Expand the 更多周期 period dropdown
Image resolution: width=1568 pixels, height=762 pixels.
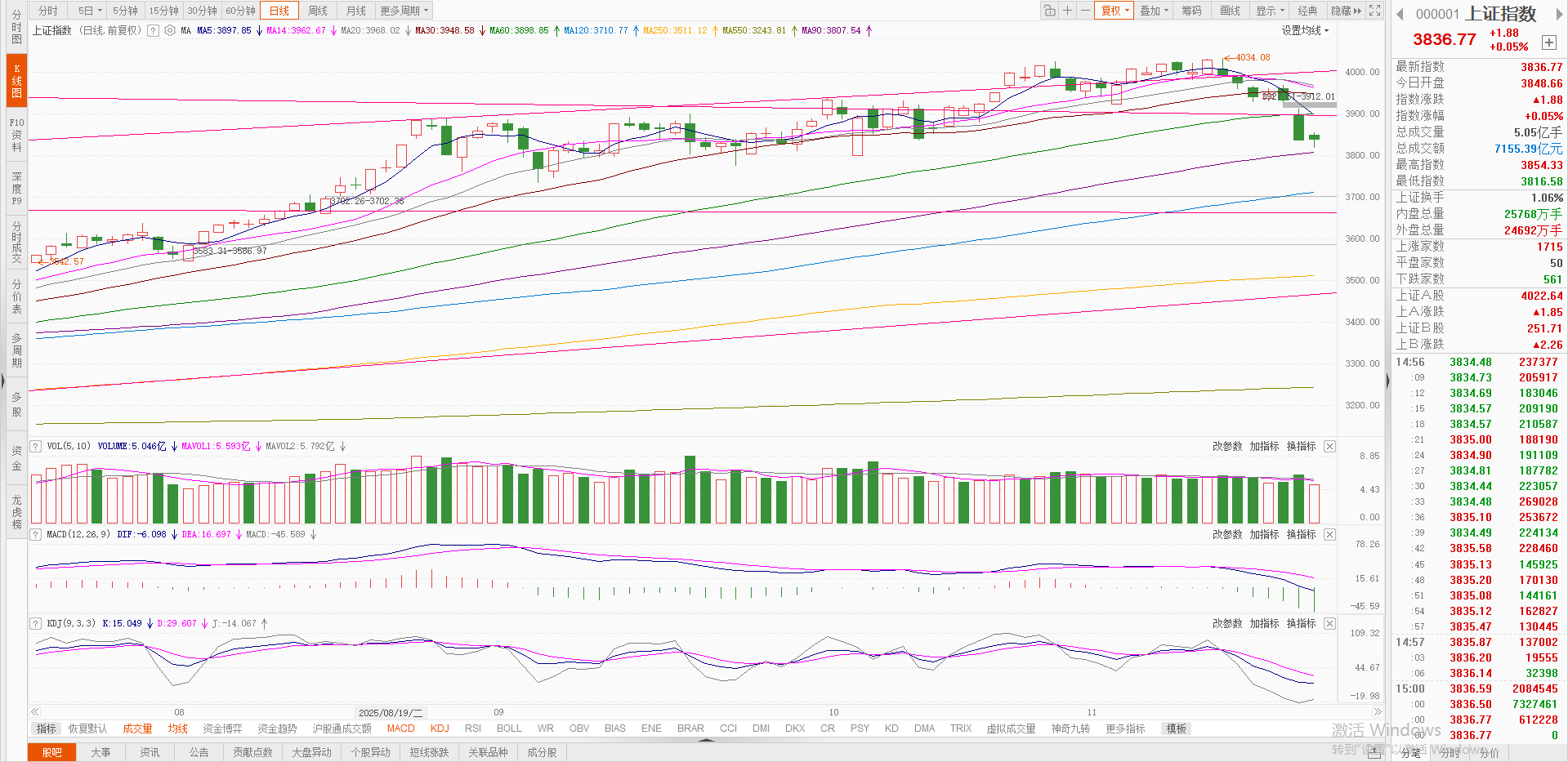[x=404, y=11]
